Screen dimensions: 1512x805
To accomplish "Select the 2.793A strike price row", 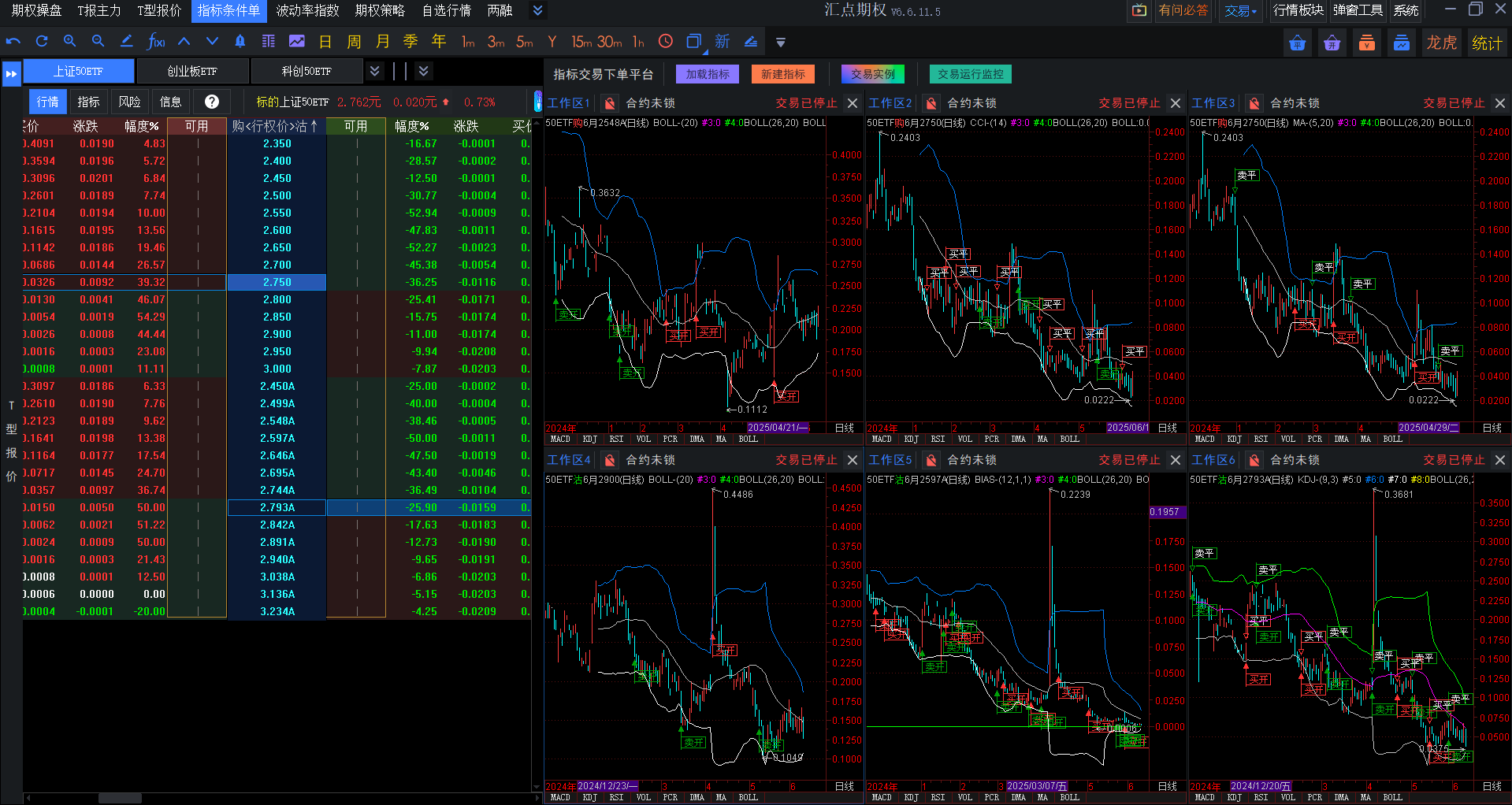I will point(277,507).
